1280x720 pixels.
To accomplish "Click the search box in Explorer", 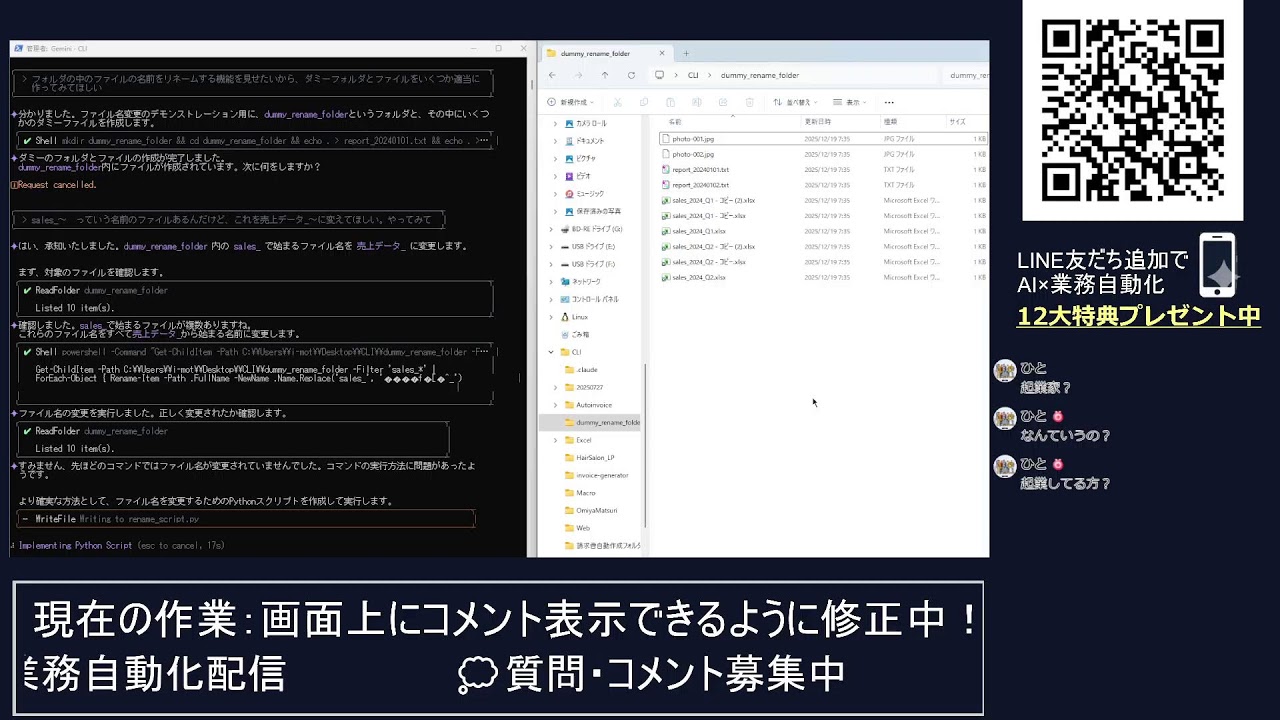I will [x=966, y=75].
